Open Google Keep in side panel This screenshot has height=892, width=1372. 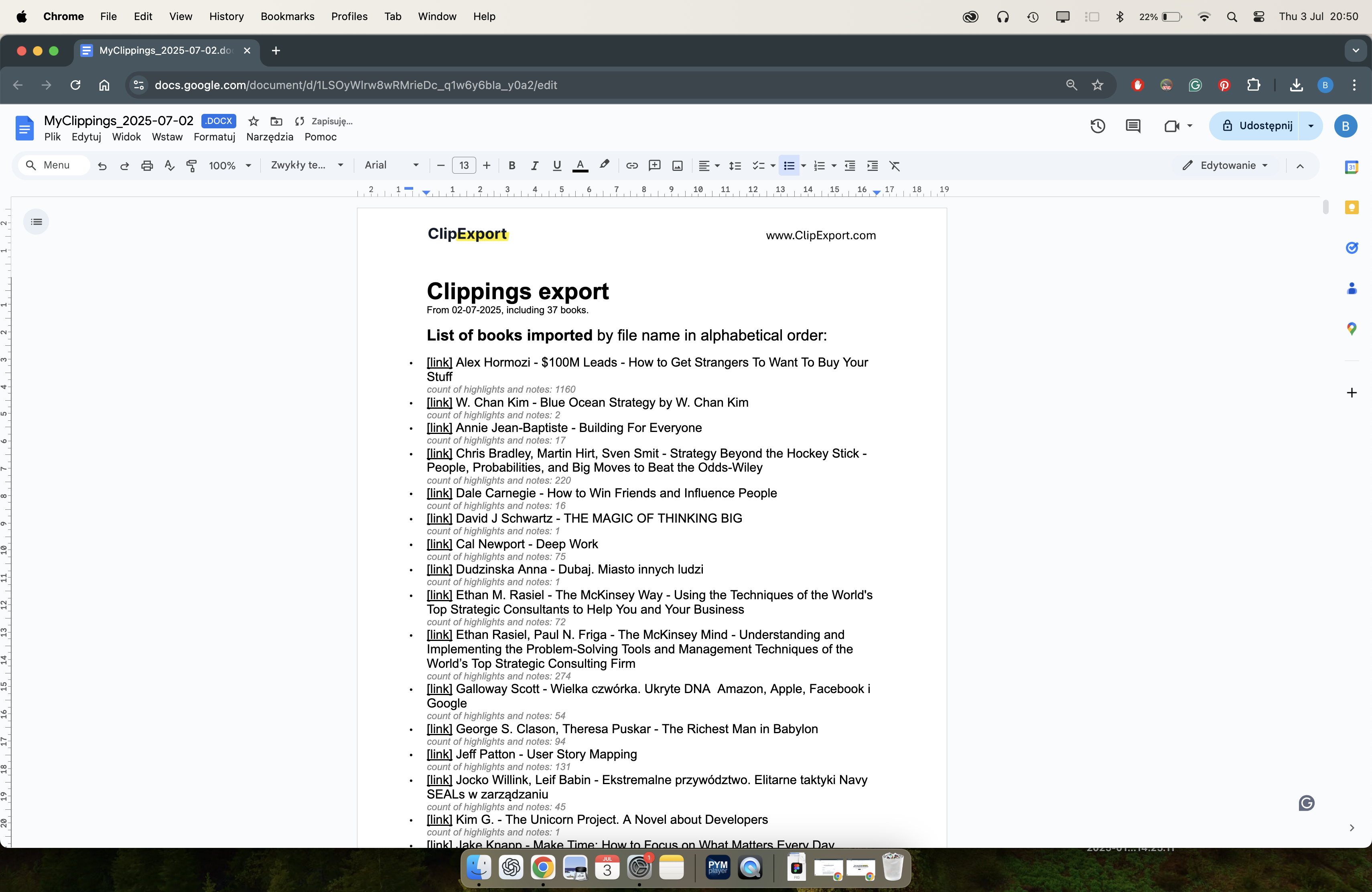(x=1352, y=207)
